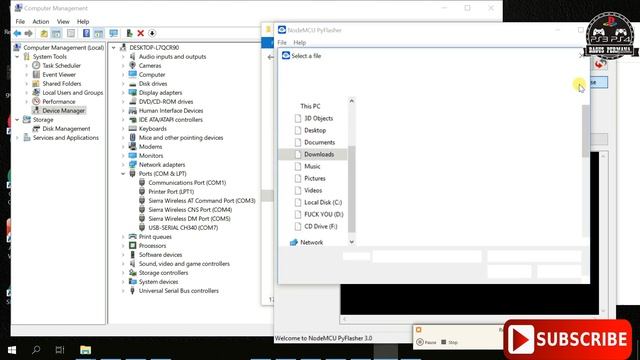Click the file dialog sidebar scroll-up arrow

coord(351,100)
